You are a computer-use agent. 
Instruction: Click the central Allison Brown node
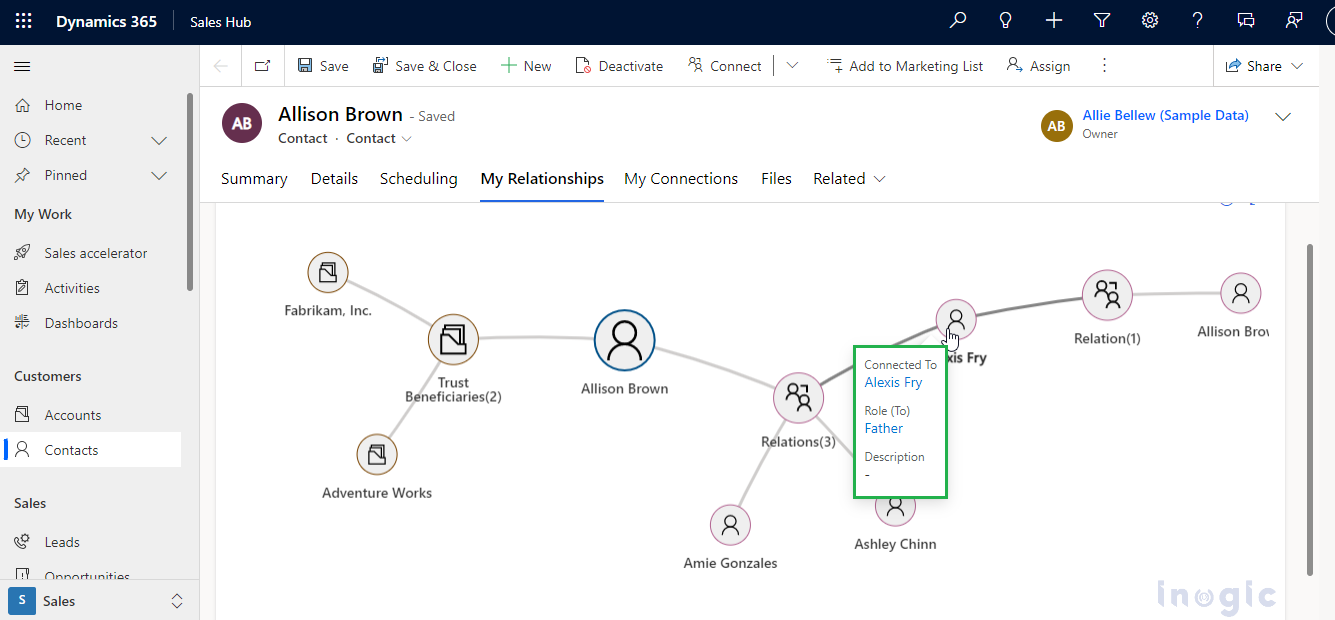click(624, 340)
